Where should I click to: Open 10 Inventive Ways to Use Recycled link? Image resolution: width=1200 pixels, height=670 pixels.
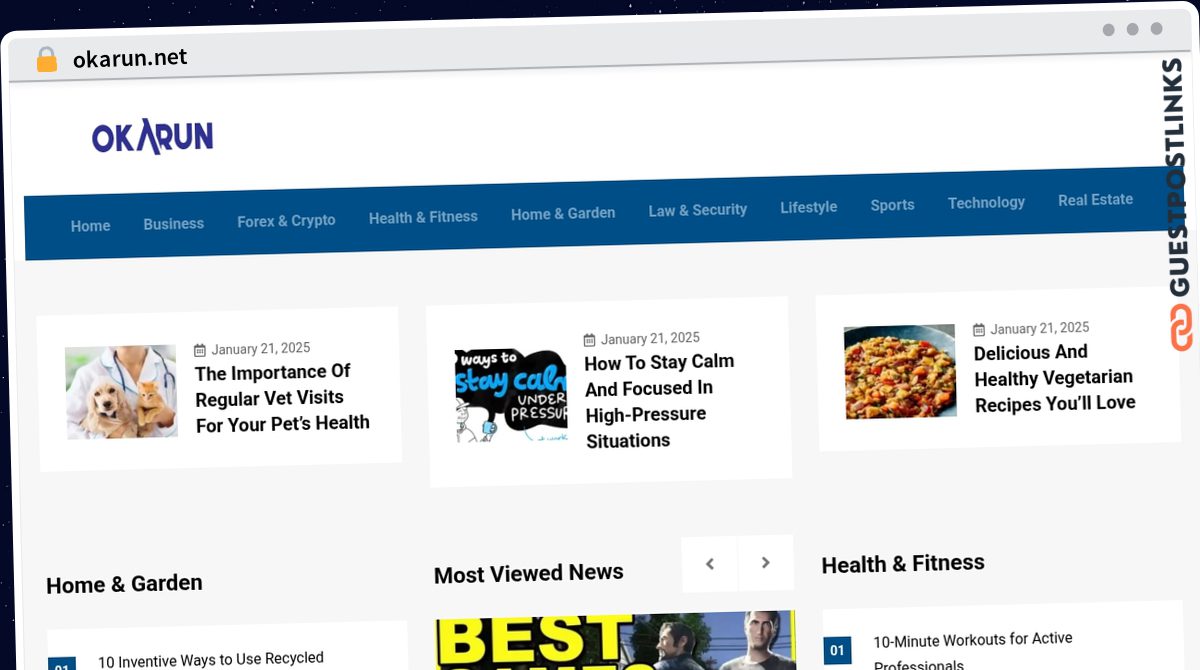point(211,660)
